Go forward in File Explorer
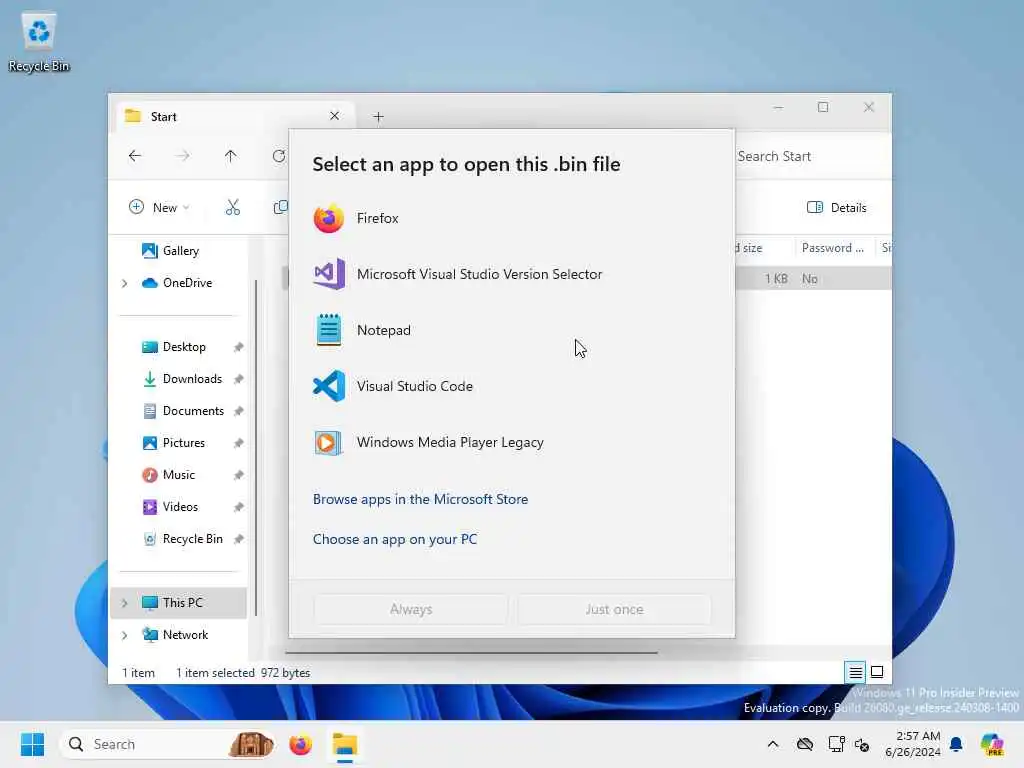Viewport: 1024px width, 768px height. click(183, 156)
